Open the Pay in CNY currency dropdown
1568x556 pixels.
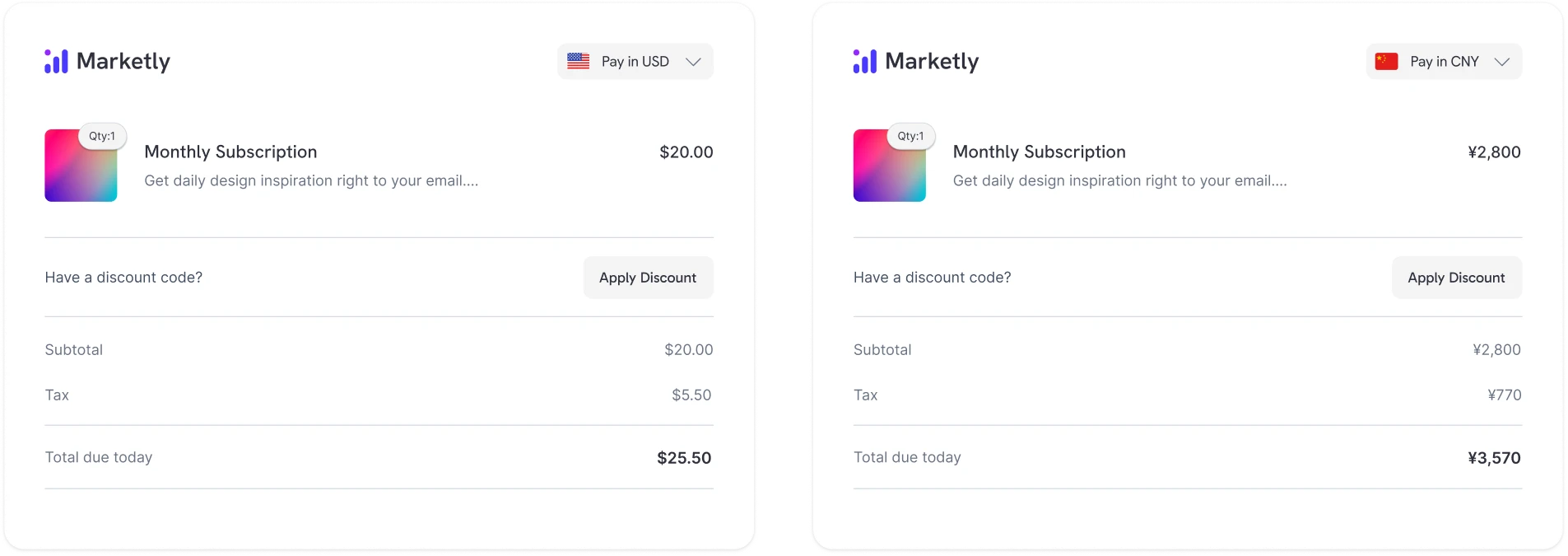pyautogui.click(x=1444, y=61)
